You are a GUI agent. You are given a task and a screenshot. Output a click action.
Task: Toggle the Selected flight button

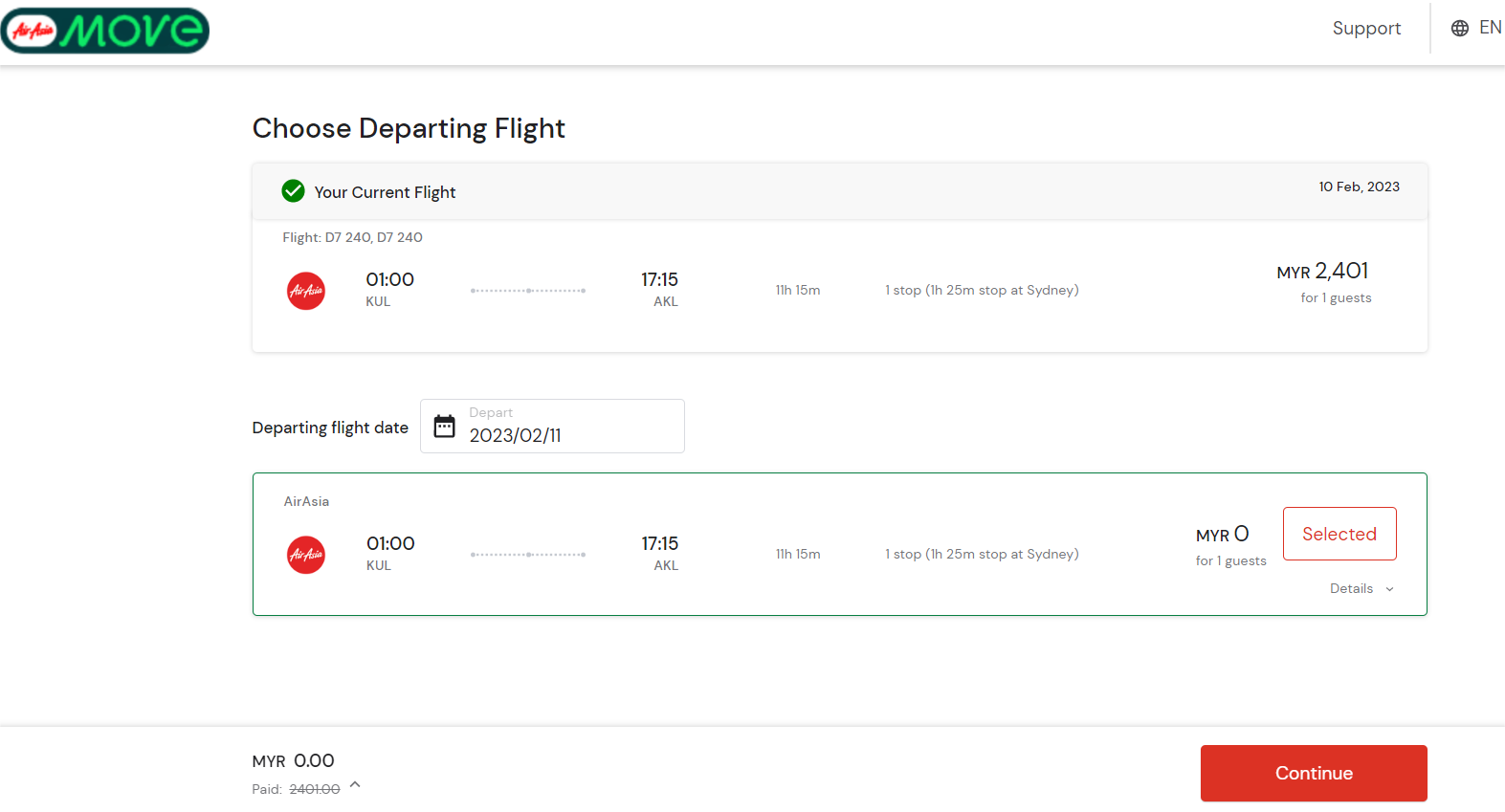coord(1339,534)
